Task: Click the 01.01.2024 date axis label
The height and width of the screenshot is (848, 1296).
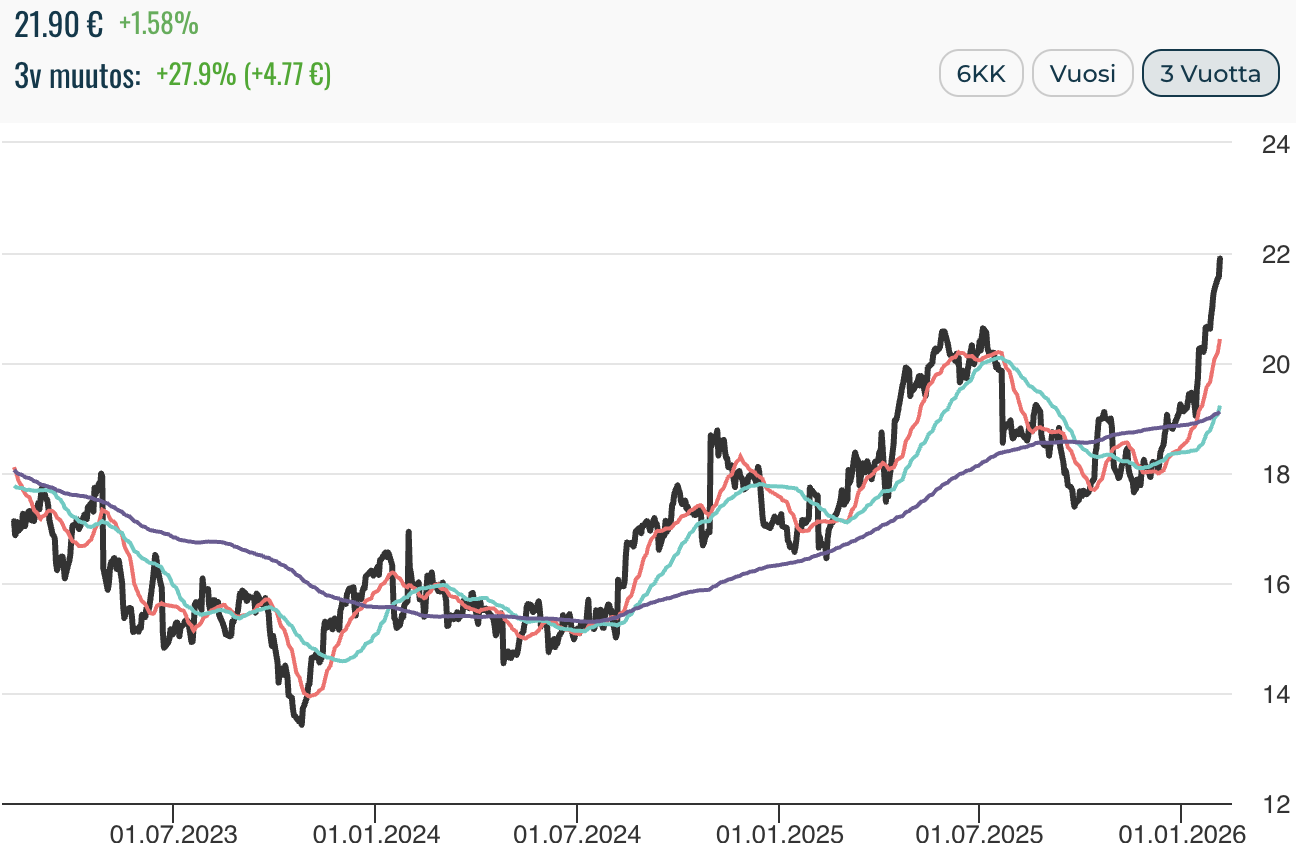Action: pos(375,834)
